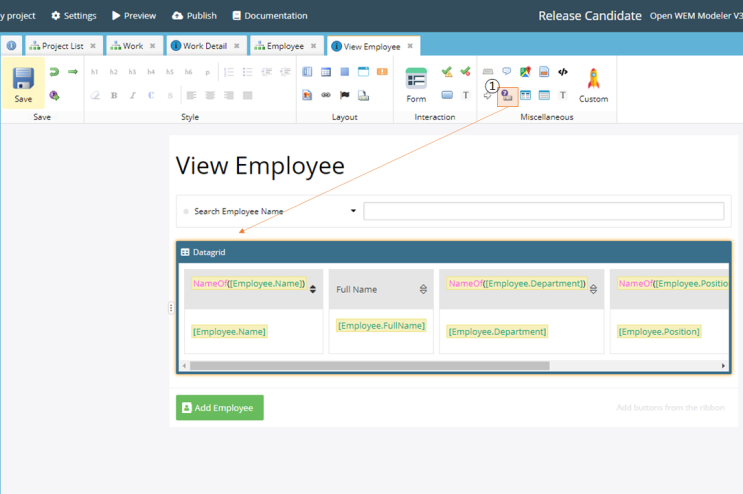Insert hyperlink chain icon
Viewport: 743px width, 494px height.
point(326,96)
